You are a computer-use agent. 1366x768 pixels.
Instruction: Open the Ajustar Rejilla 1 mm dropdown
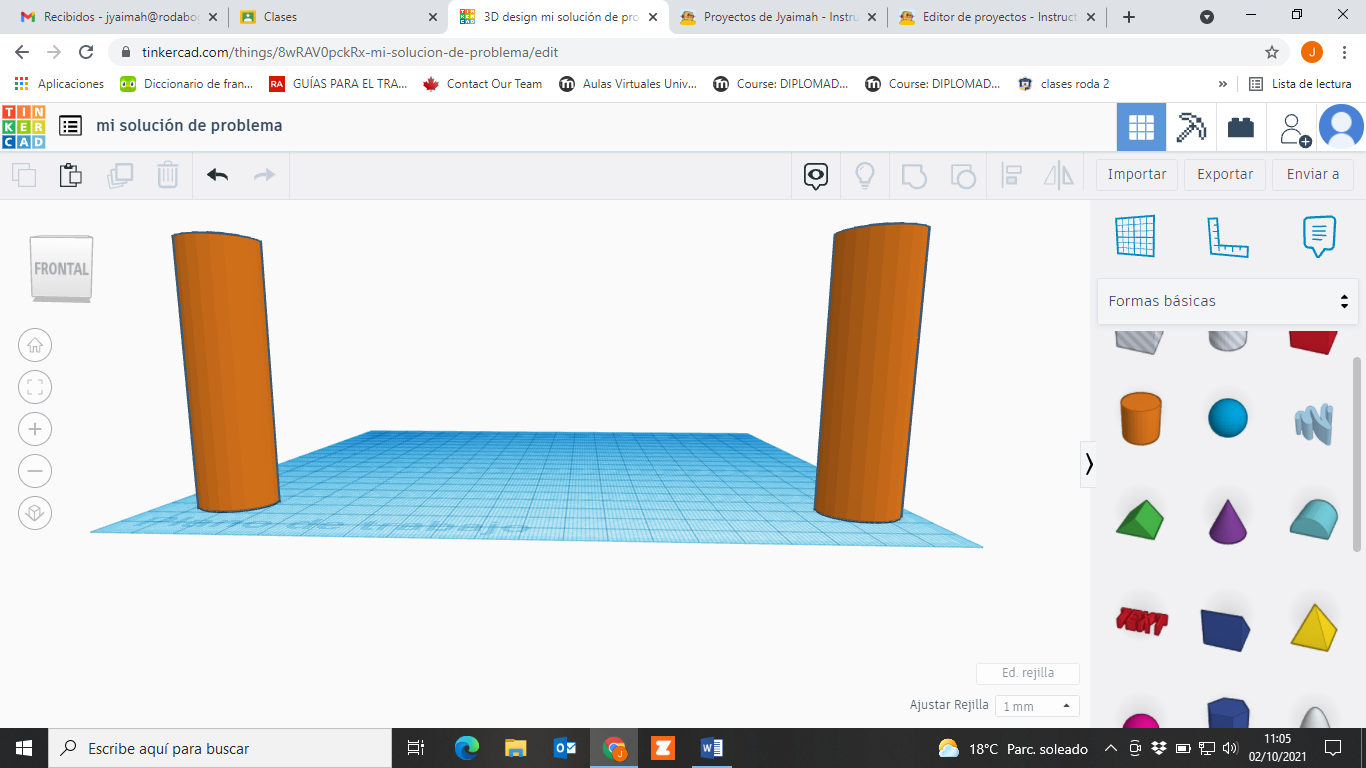(1037, 706)
